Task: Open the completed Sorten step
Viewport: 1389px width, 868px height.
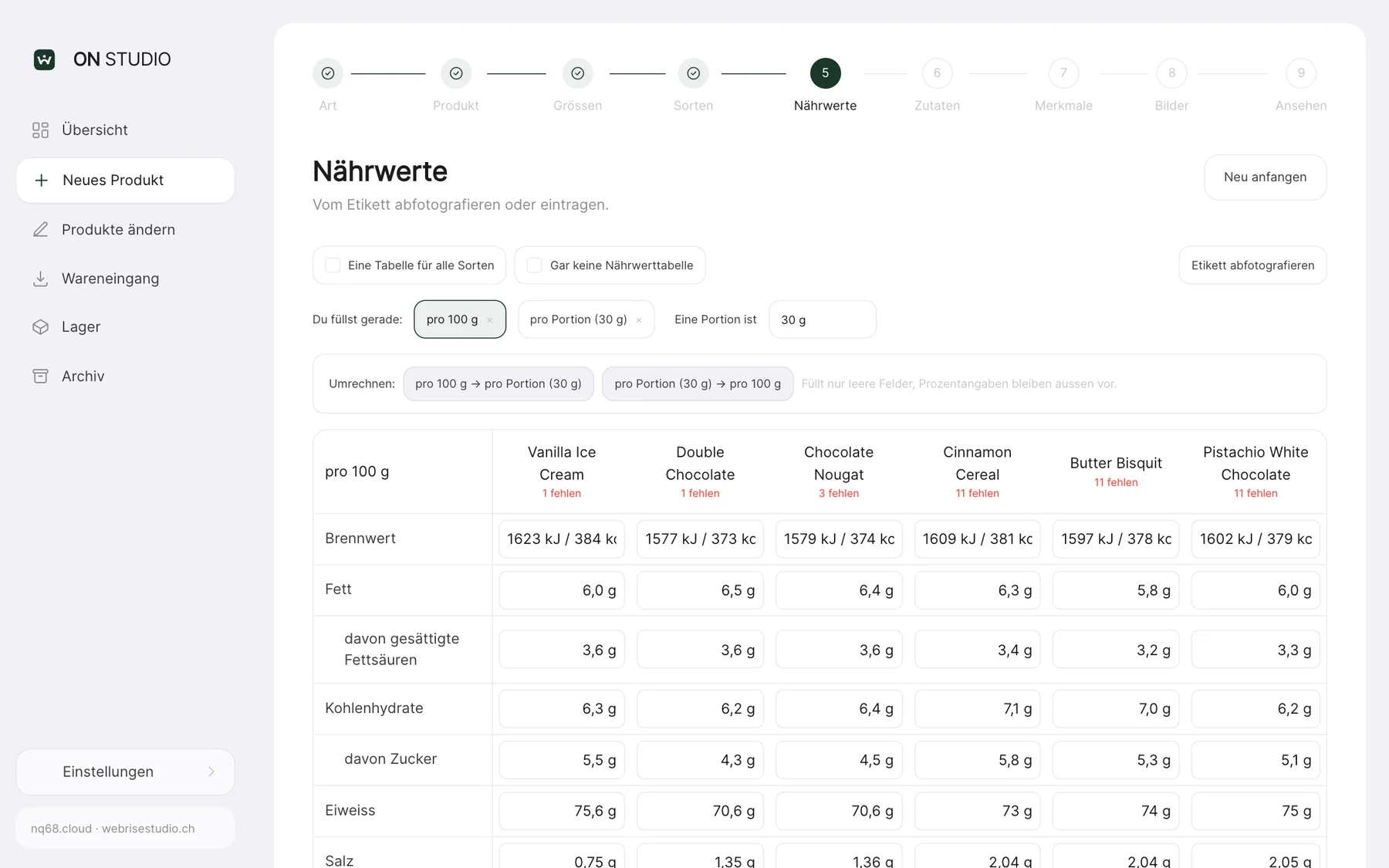Action: click(x=694, y=73)
